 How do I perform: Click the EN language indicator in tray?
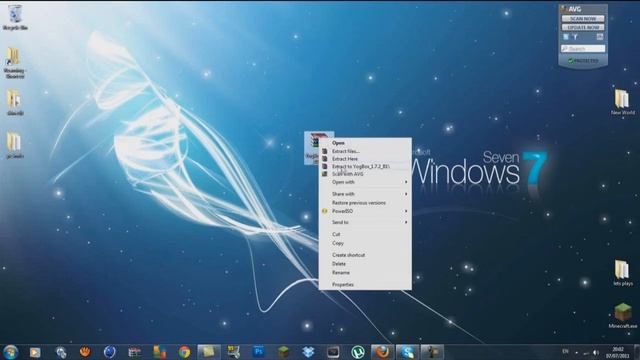(x=565, y=351)
